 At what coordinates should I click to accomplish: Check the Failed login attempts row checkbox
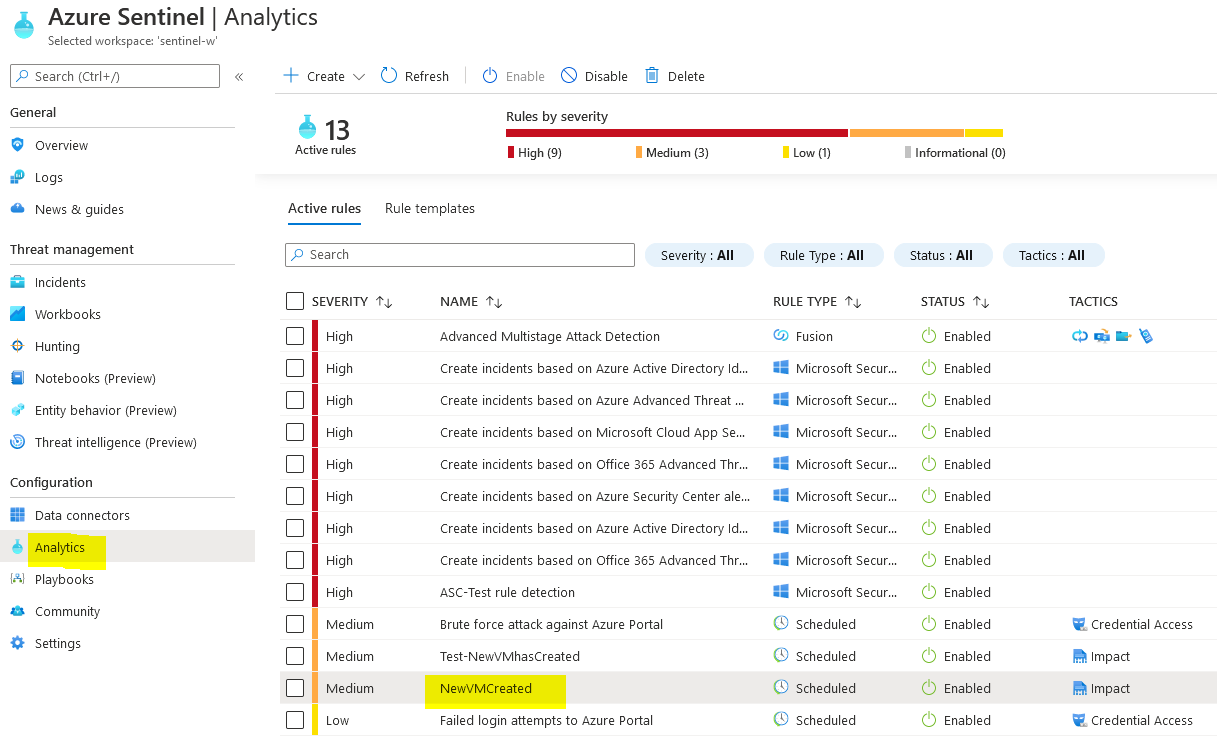click(x=295, y=720)
